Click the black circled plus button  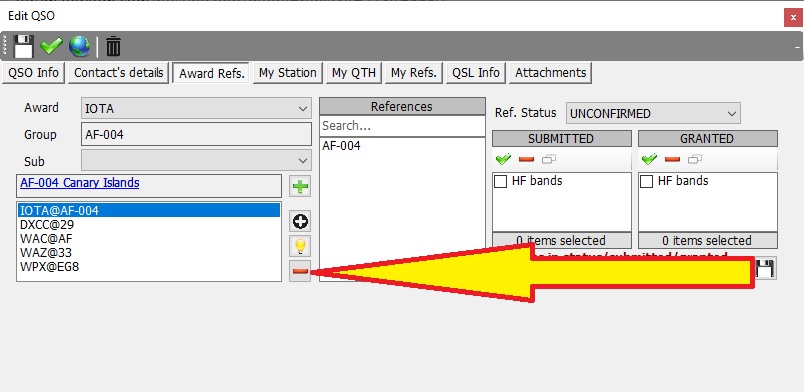click(x=300, y=222)
